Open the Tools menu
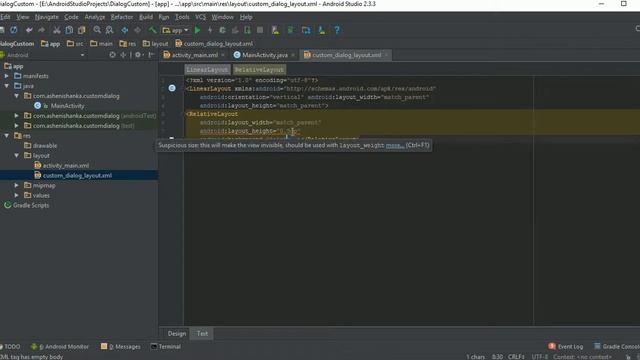Screen dimensions: 640x360 [x=182, y=17]
